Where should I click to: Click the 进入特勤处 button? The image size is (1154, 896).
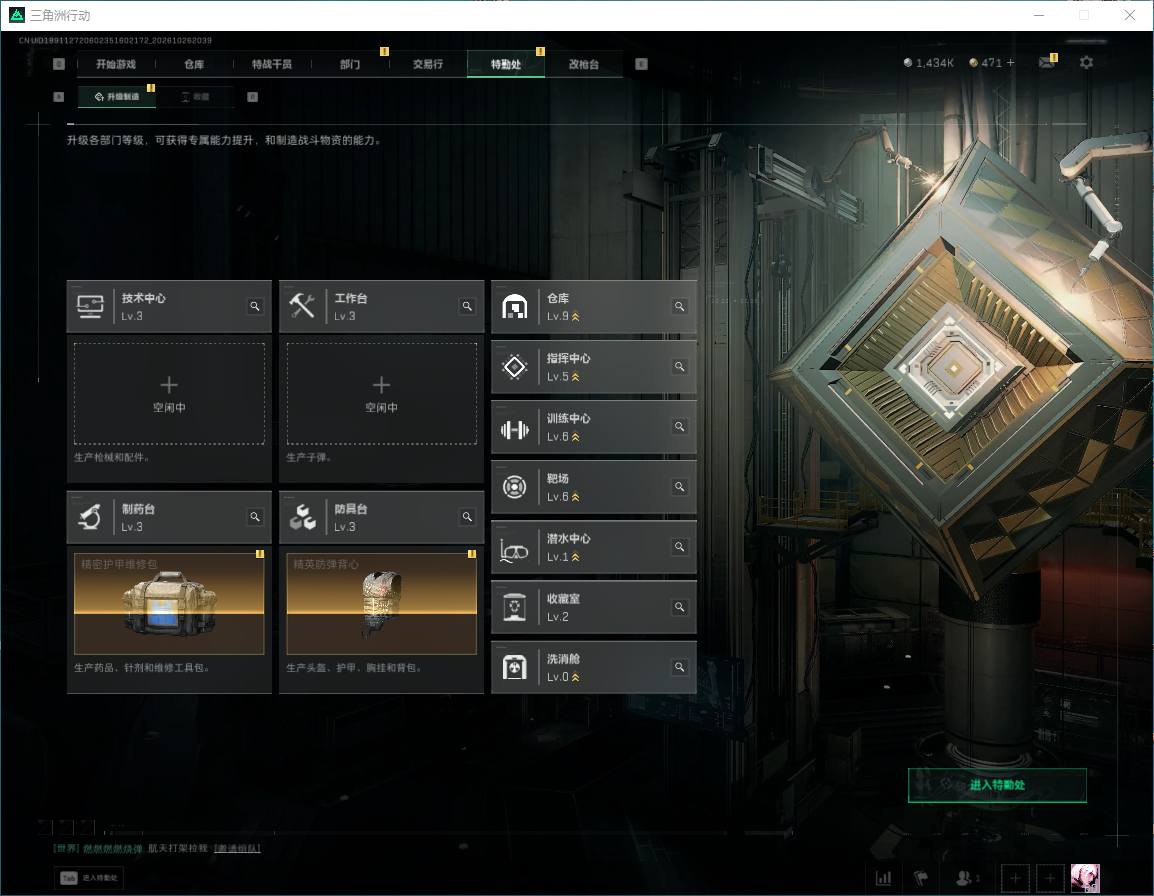point(997,785)
